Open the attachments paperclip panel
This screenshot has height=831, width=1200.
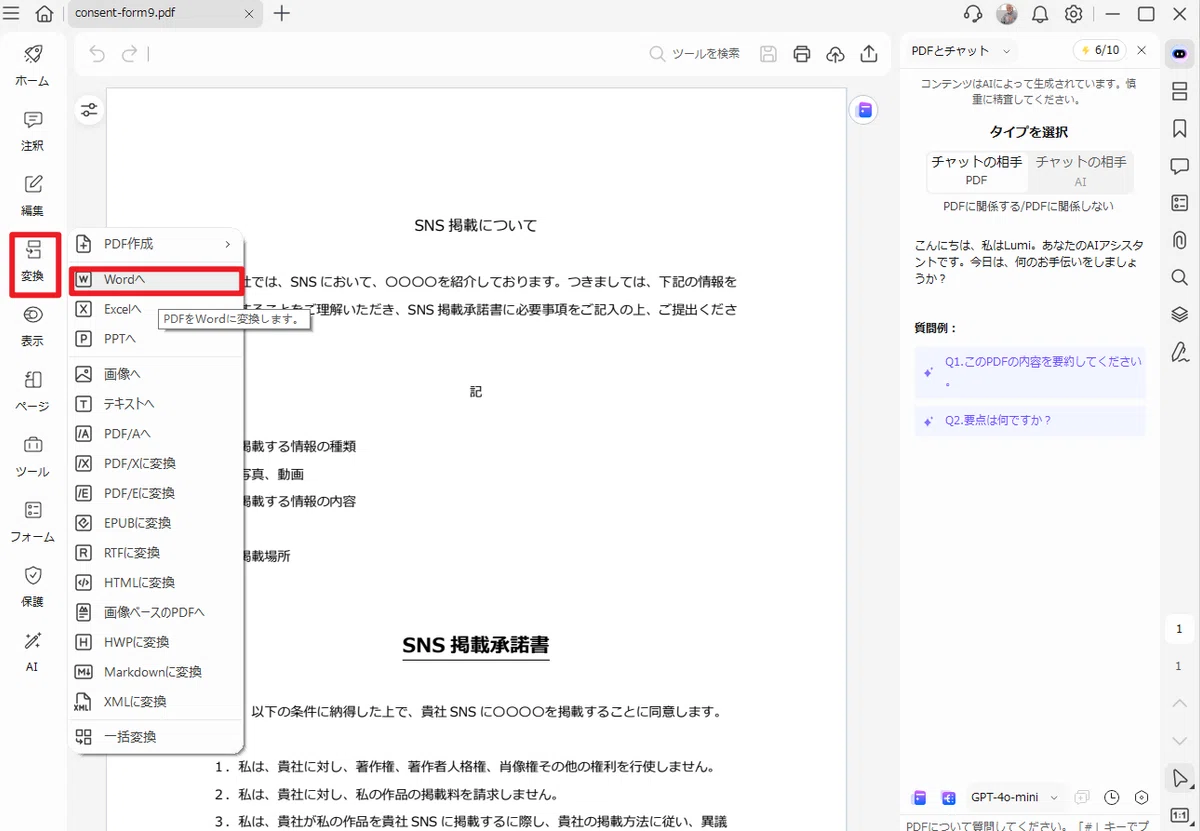(1179, 240)
